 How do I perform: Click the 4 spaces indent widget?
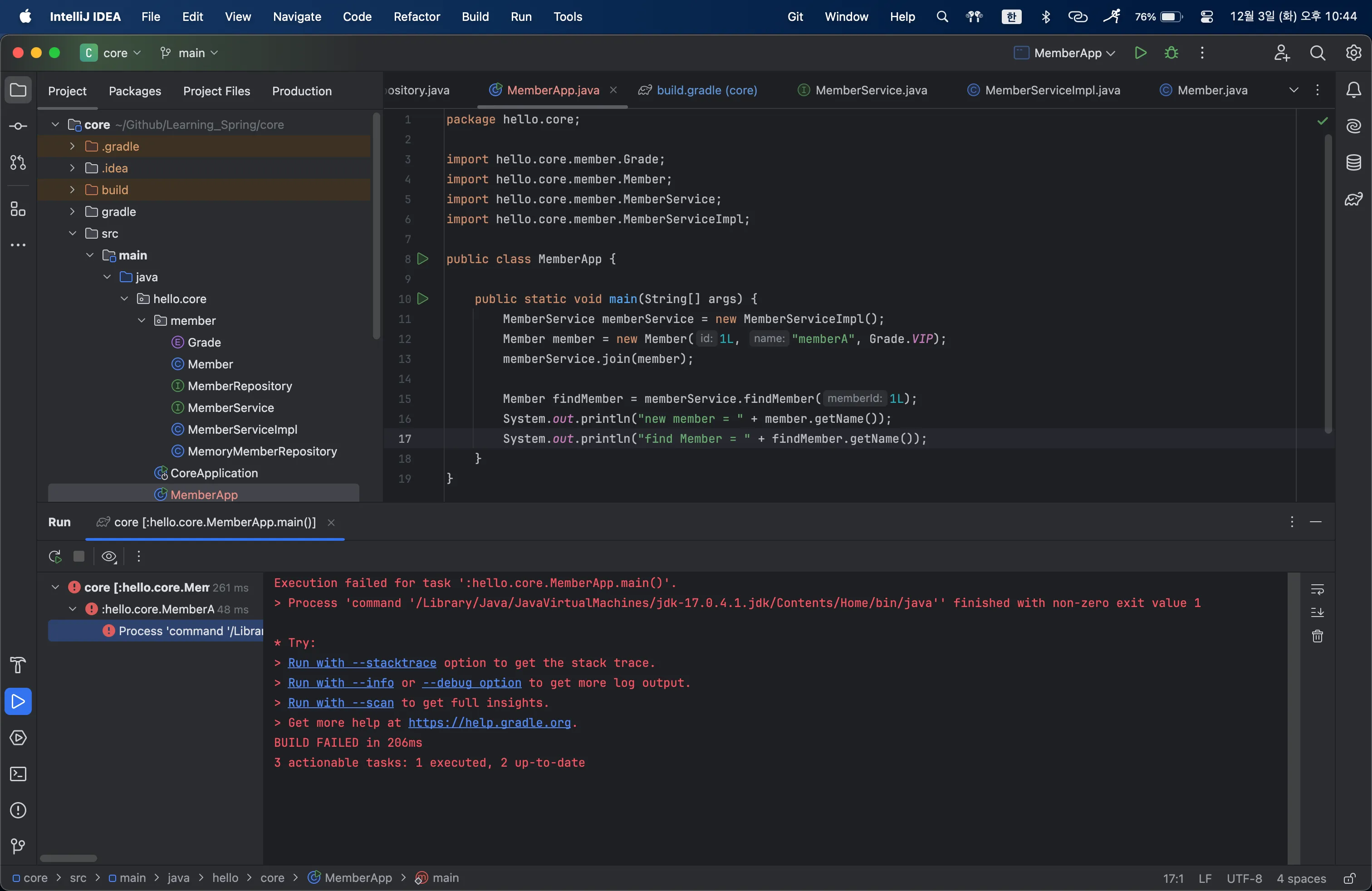pyautogui.click(x=1300, y=878)
